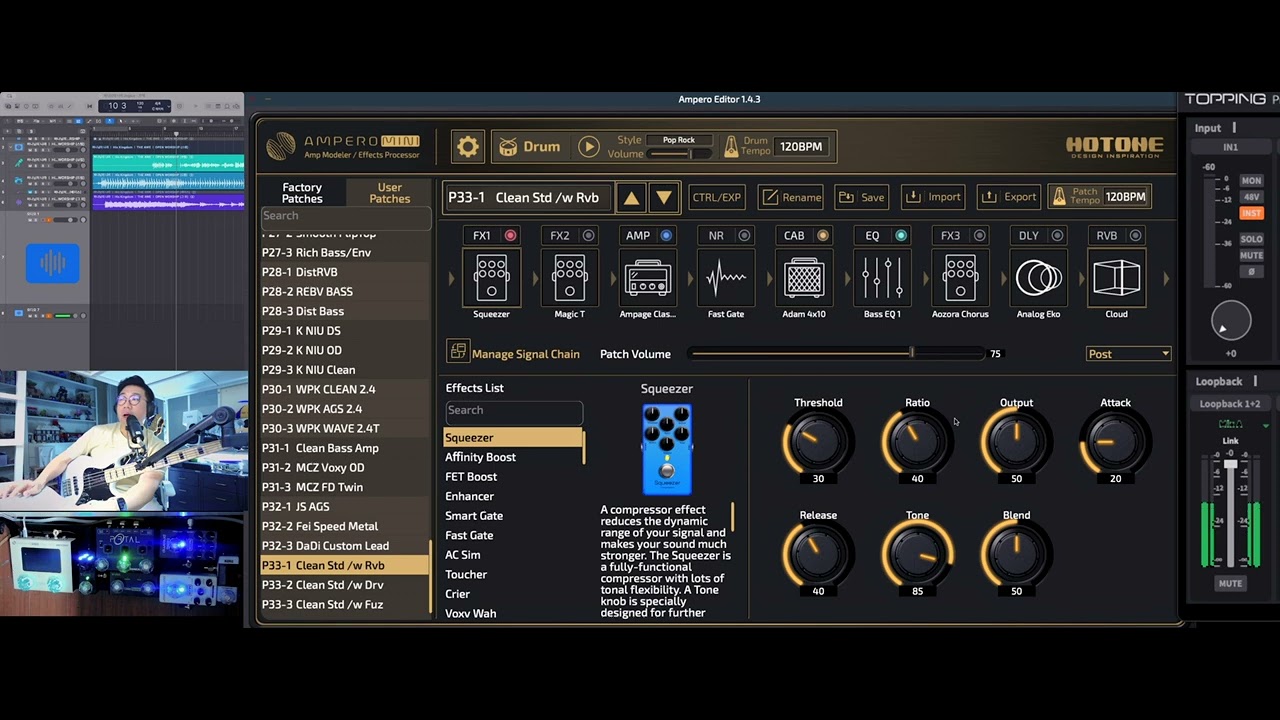Click the Export button
This screenshot has width=1280, height=720.
[x=1008, y=197]
